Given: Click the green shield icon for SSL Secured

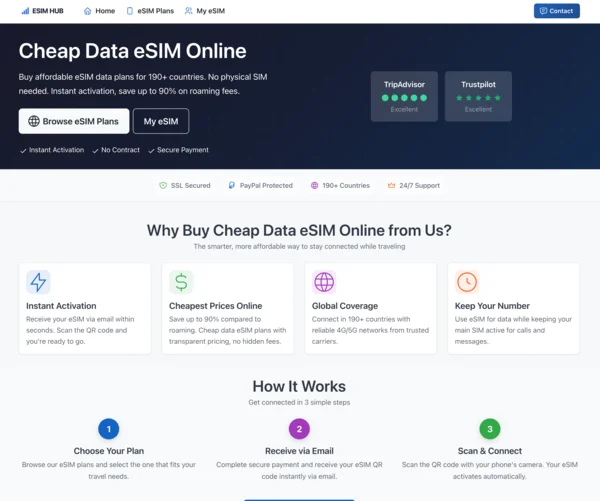Looking at the screenshot, I should click(163, 186).
